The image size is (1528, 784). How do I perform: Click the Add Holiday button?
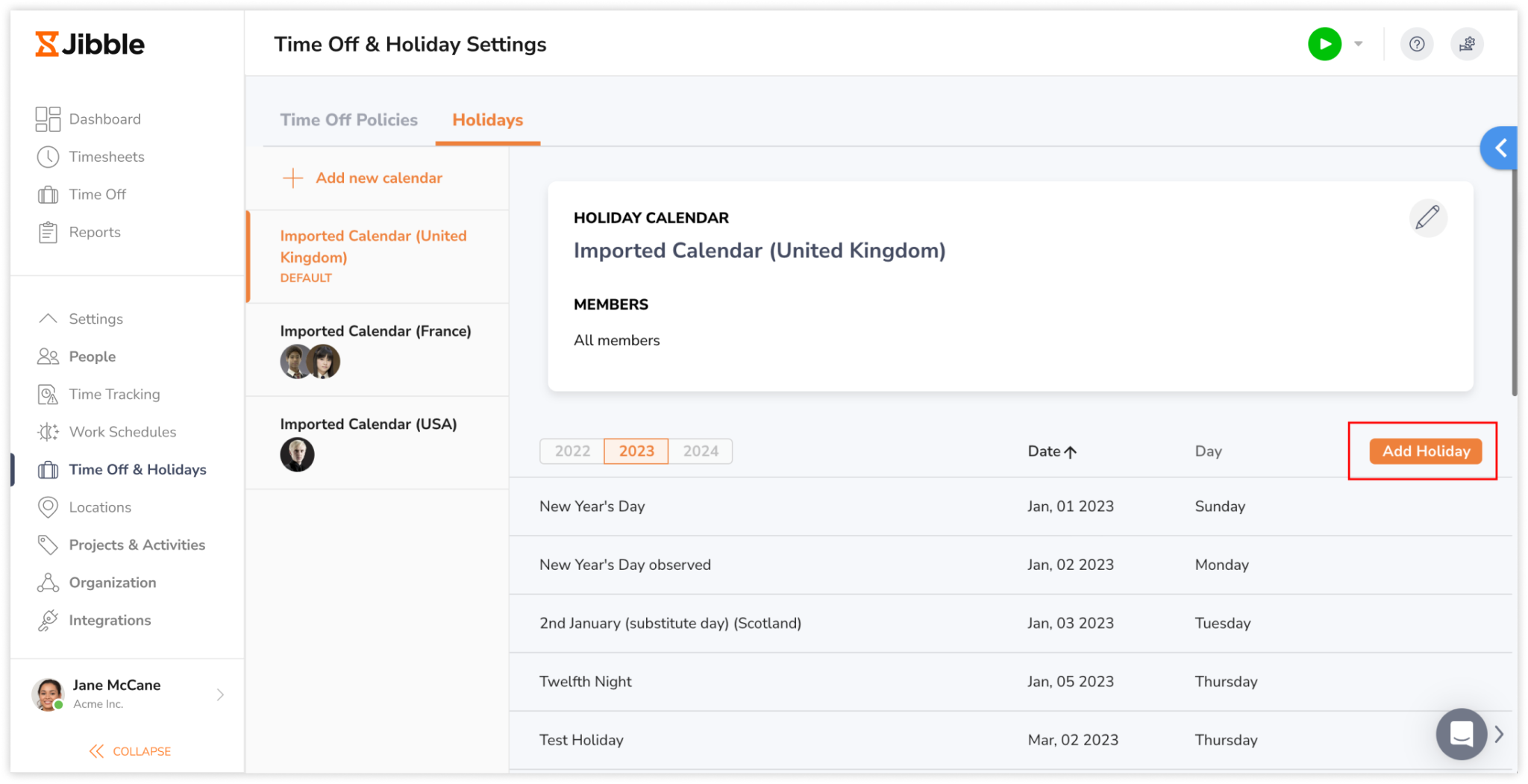pyautogui.click(x=1425, y=451)
